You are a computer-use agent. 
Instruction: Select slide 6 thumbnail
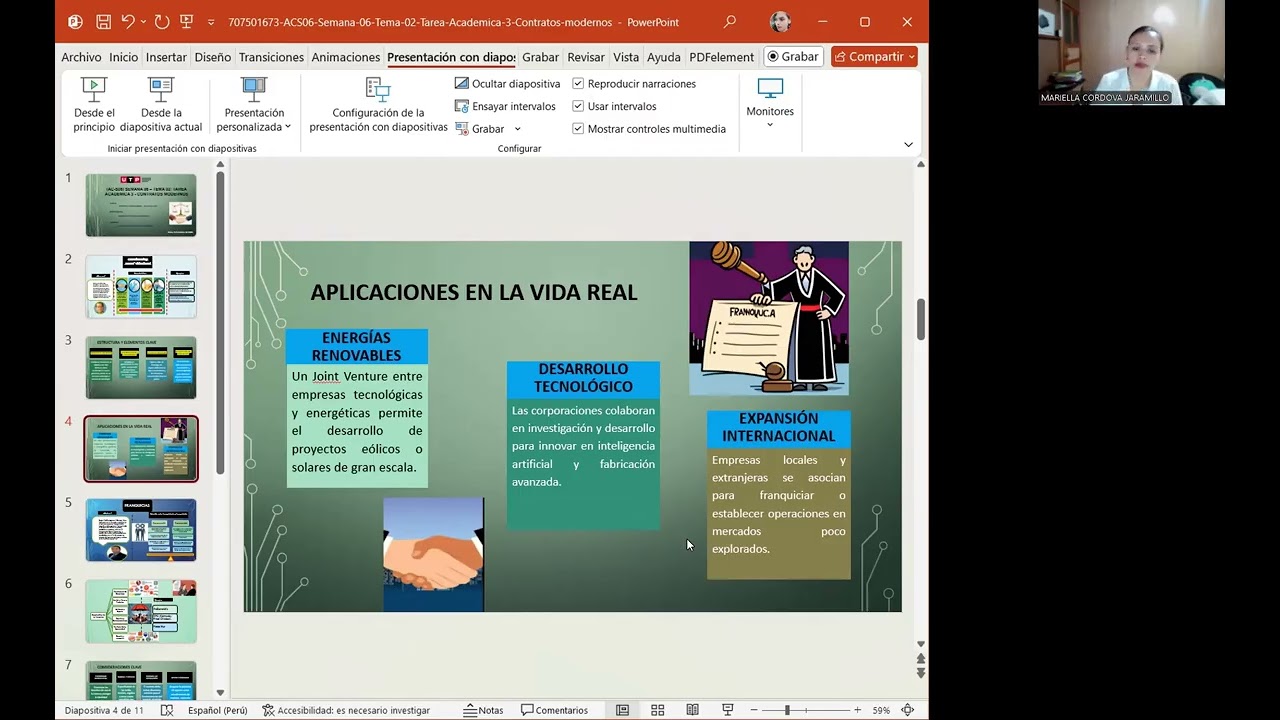[x=141, y=611]
